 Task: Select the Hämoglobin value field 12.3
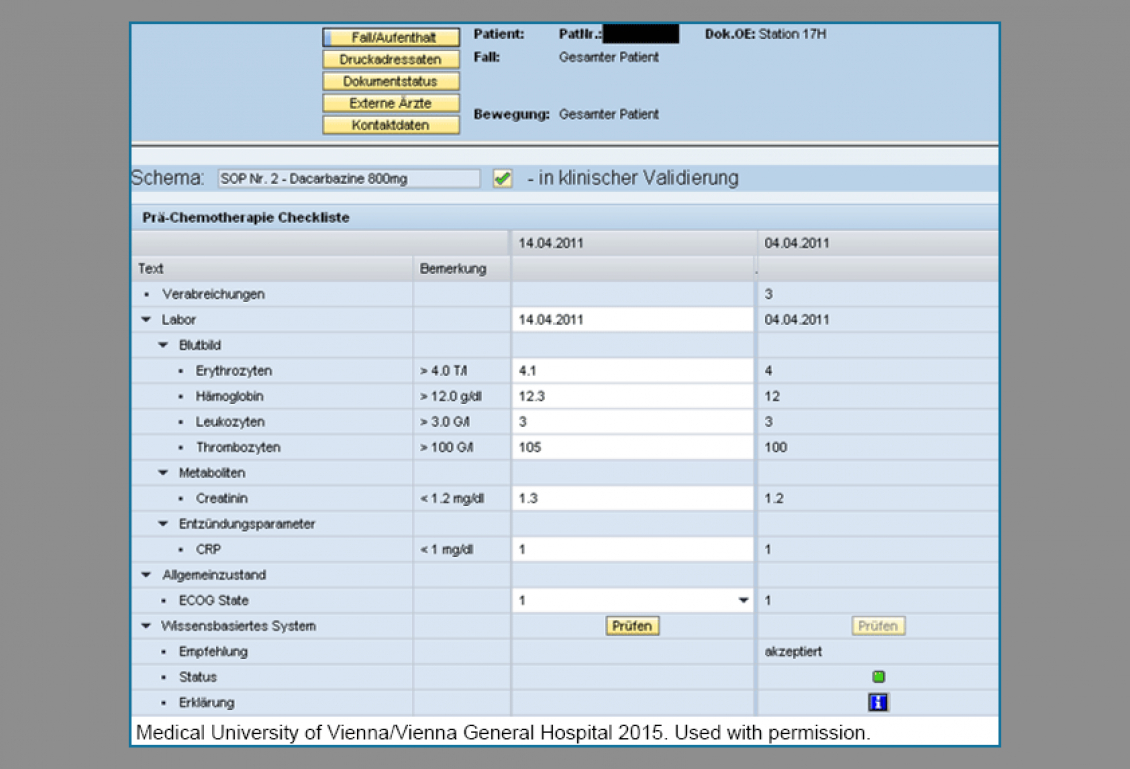632,397
